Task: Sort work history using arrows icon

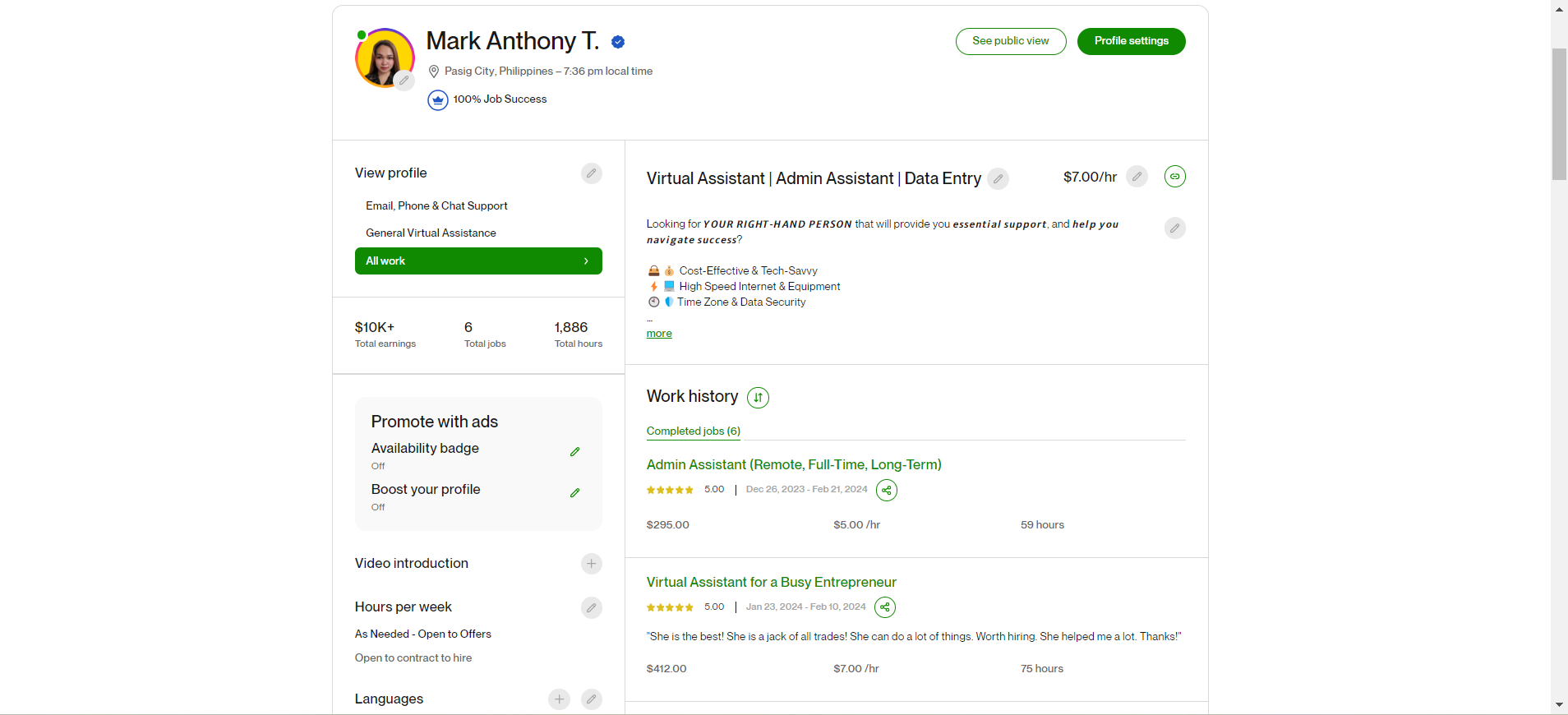Action: coord(758,398)
